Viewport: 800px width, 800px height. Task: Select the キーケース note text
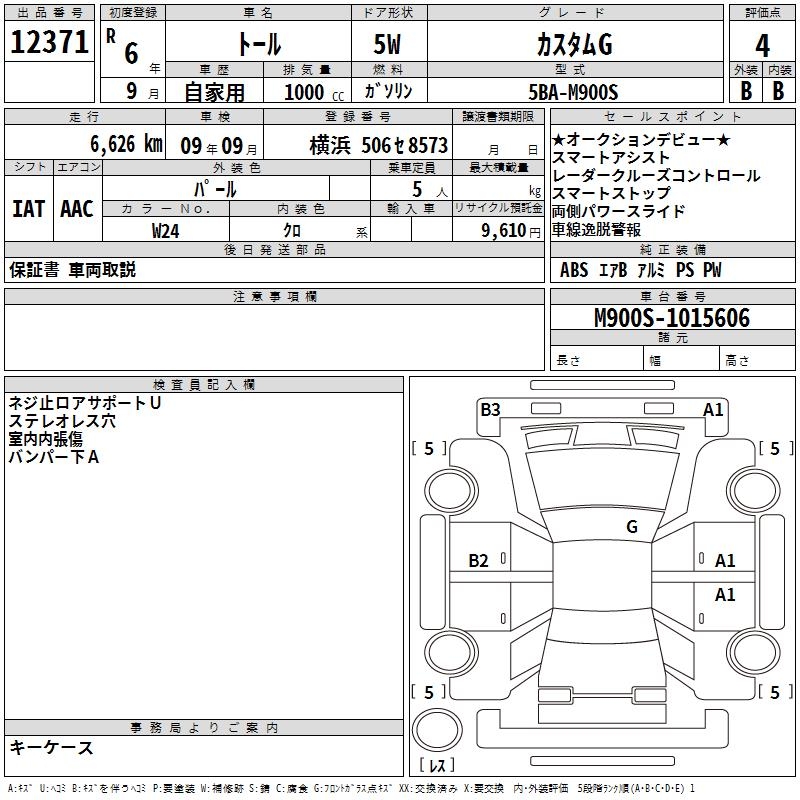click(52, 747)
